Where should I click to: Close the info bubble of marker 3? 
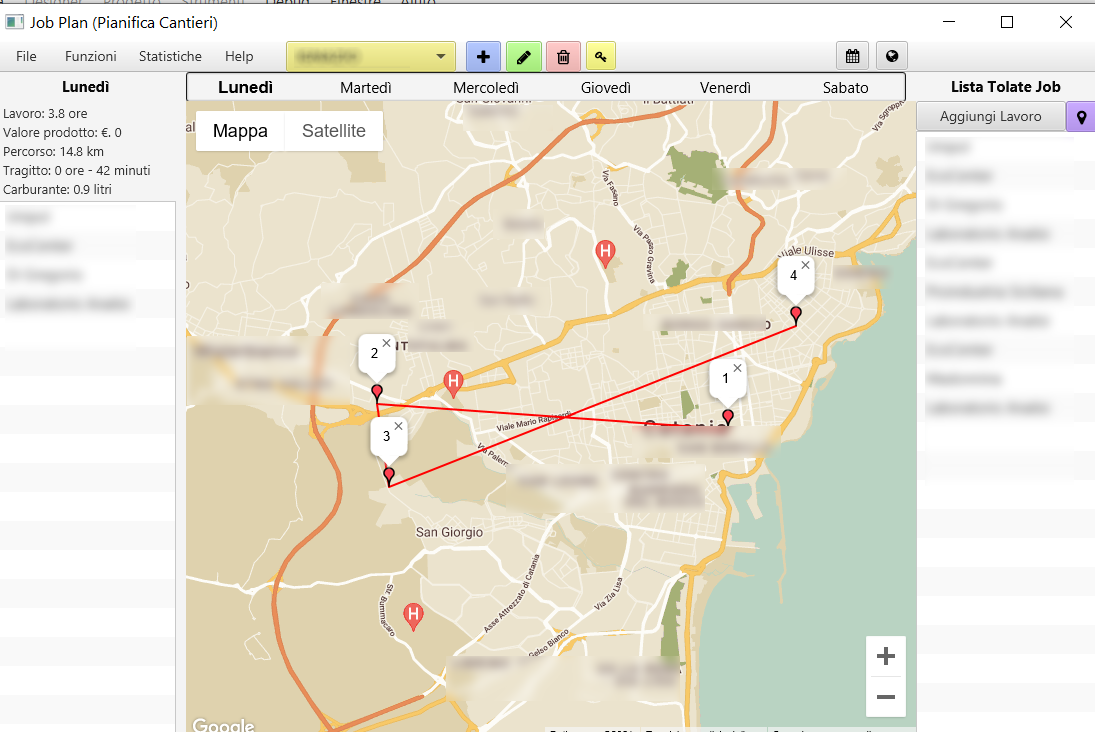tap(398, 426)
